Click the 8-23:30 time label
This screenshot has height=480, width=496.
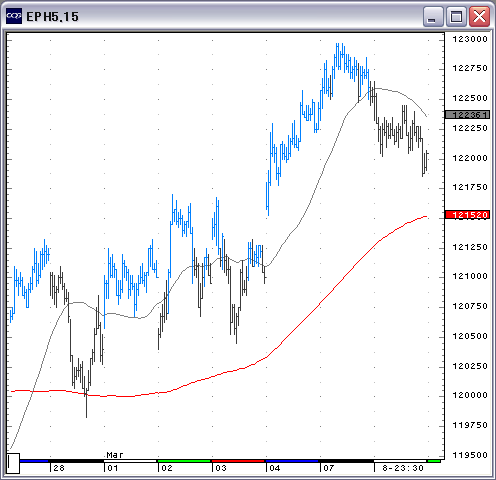403,468
